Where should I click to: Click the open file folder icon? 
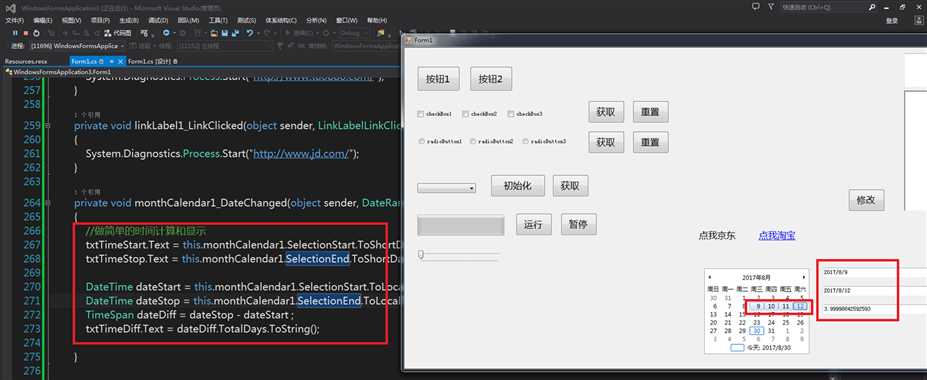pyautogui.click(x=214, y=33)
